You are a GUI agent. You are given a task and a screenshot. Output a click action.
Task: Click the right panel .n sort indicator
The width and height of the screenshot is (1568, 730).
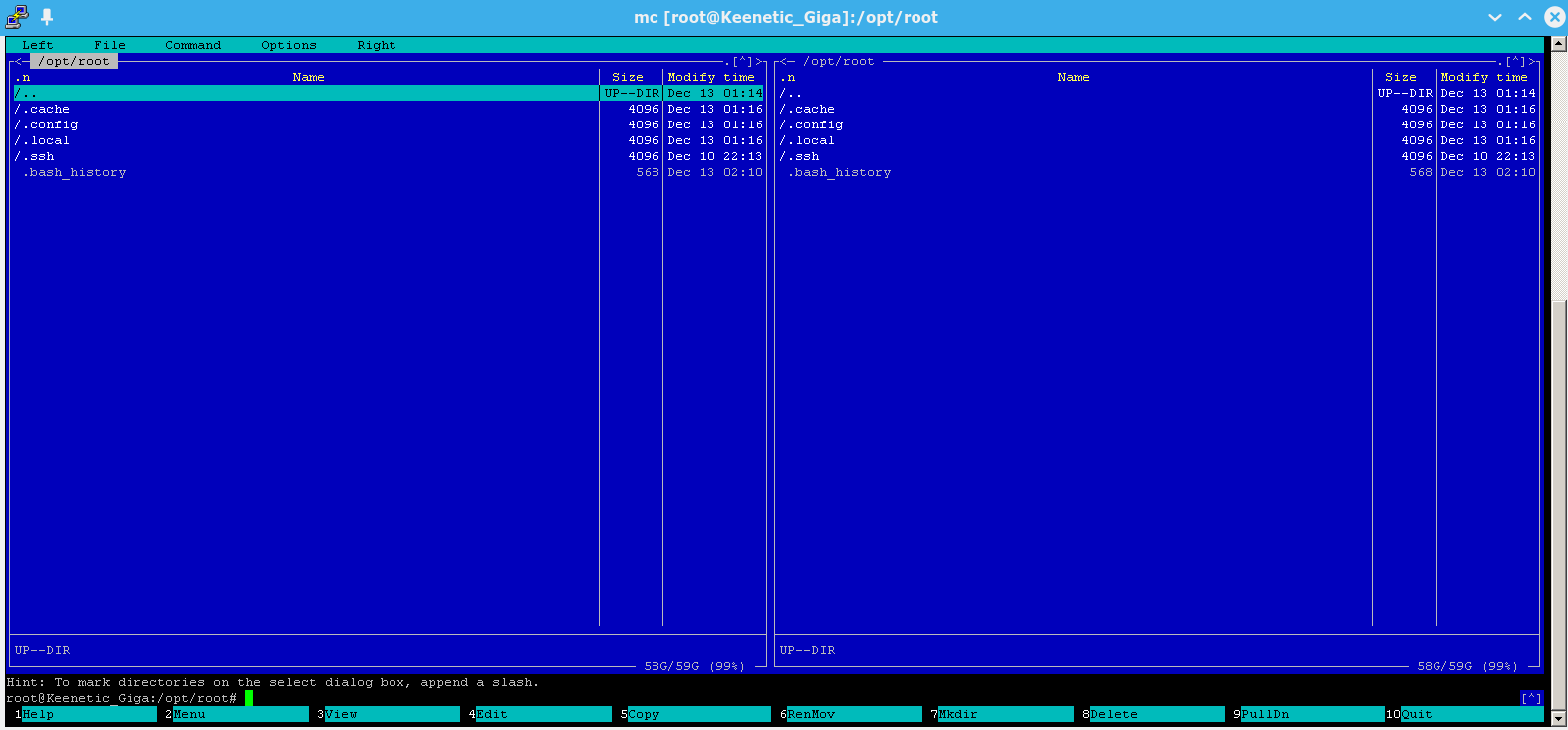tap(787, 77)
